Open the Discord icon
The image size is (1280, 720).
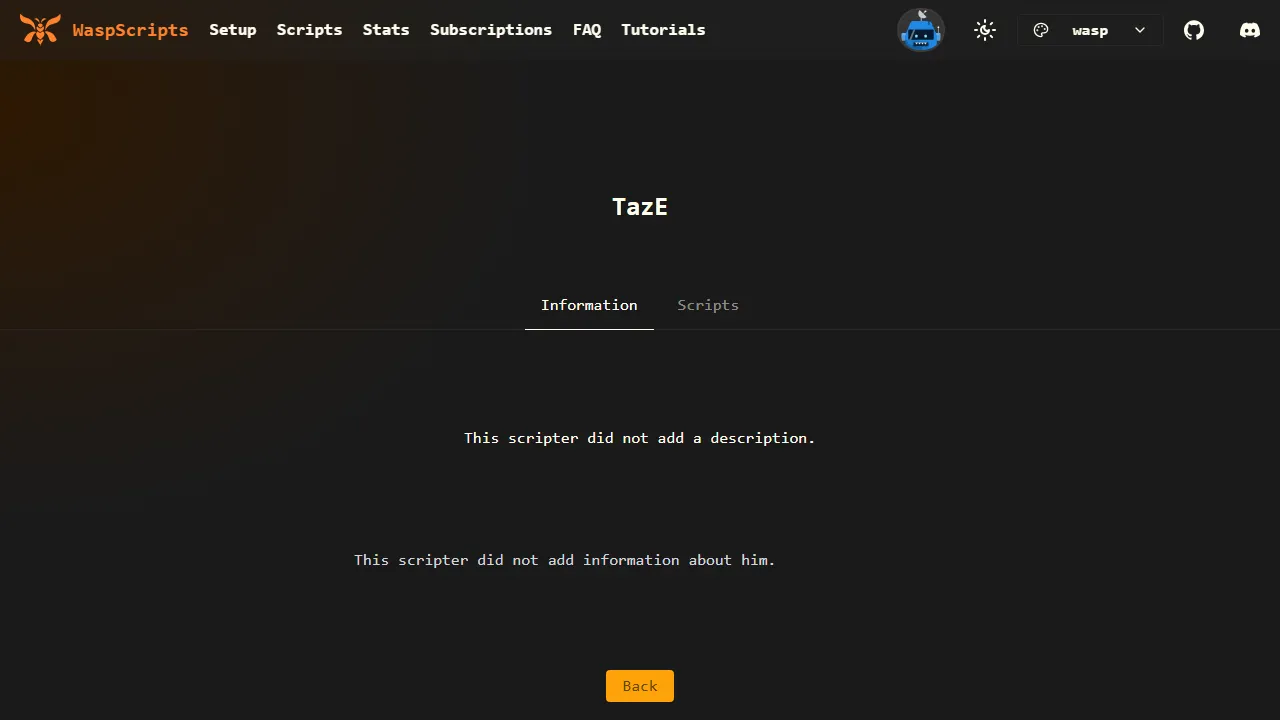point(1249,30)
